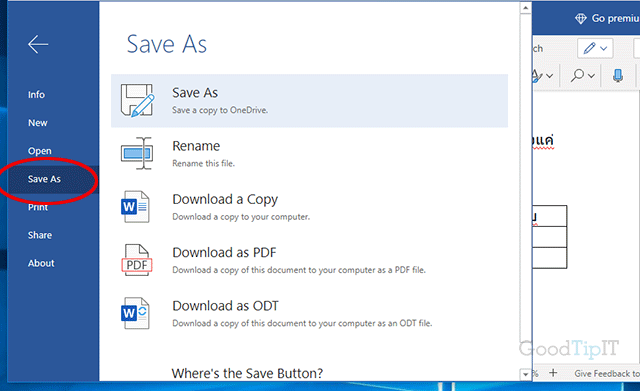Click the PDF file icon
The width and height of the screenshot is (640, 391).
point(137,260)
